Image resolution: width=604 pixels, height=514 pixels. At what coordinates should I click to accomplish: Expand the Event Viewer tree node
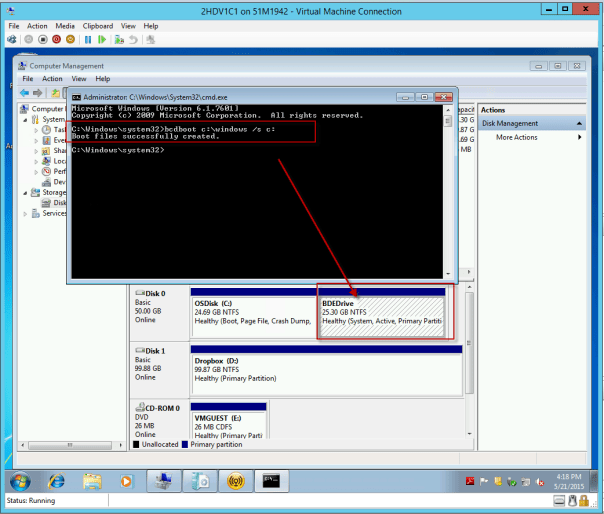coord(36,141)
